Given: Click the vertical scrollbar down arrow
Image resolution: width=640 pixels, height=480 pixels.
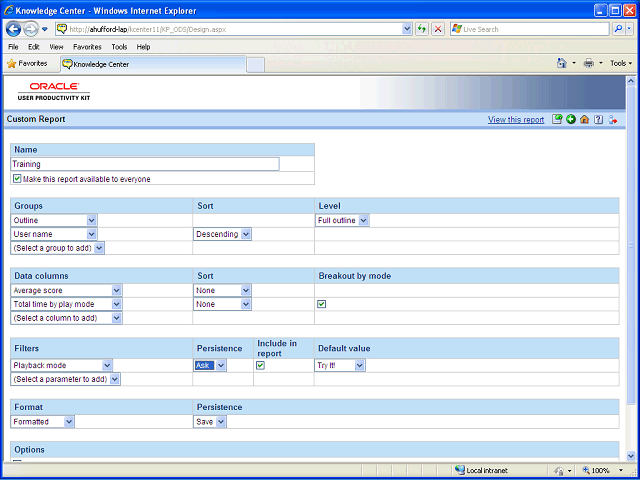Looking at the screenshot, I should [631, 456].
